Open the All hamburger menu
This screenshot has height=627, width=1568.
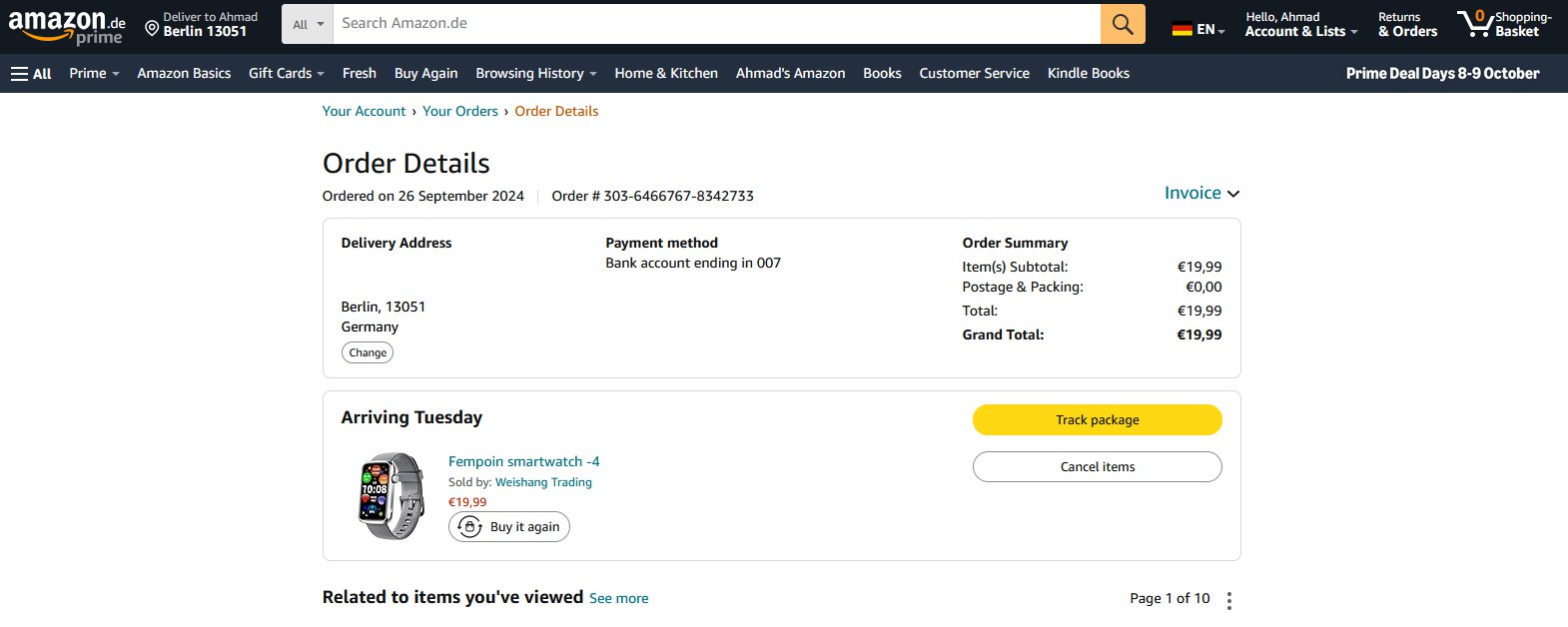click(31, 73)
